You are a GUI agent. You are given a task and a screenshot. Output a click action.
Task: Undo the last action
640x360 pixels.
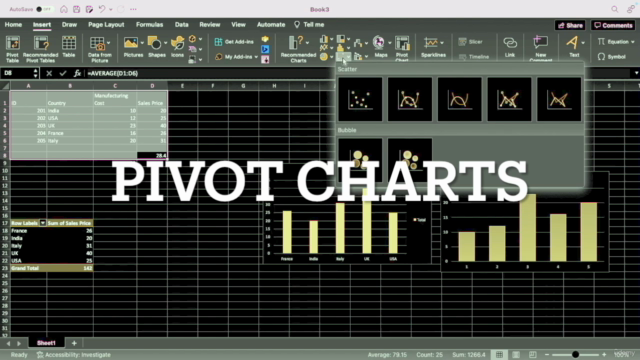click(102, 9)
